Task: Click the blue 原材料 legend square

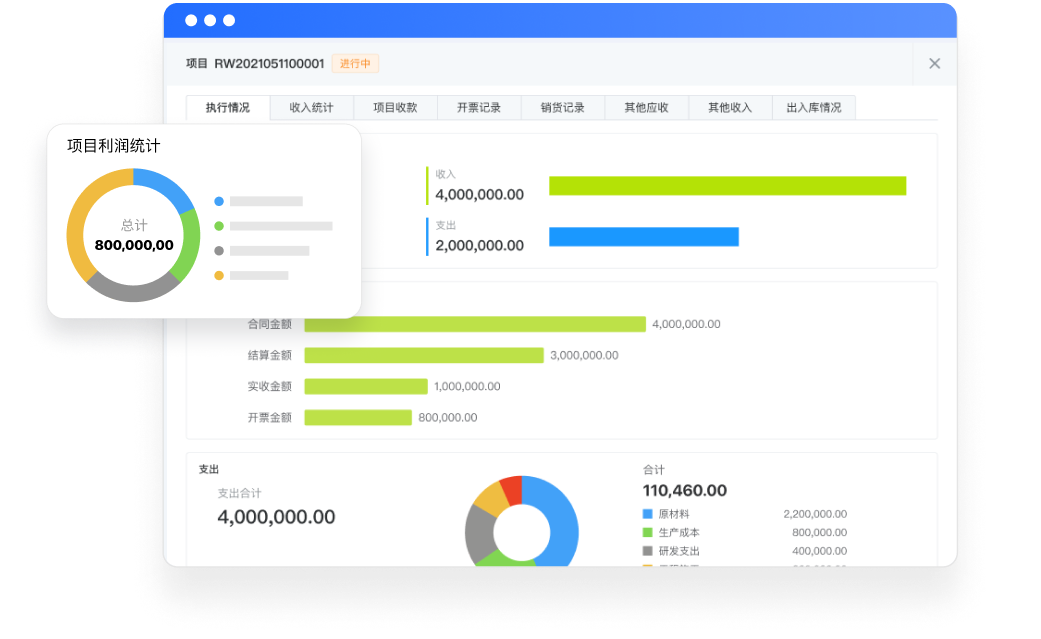Action: pos(647,513)
